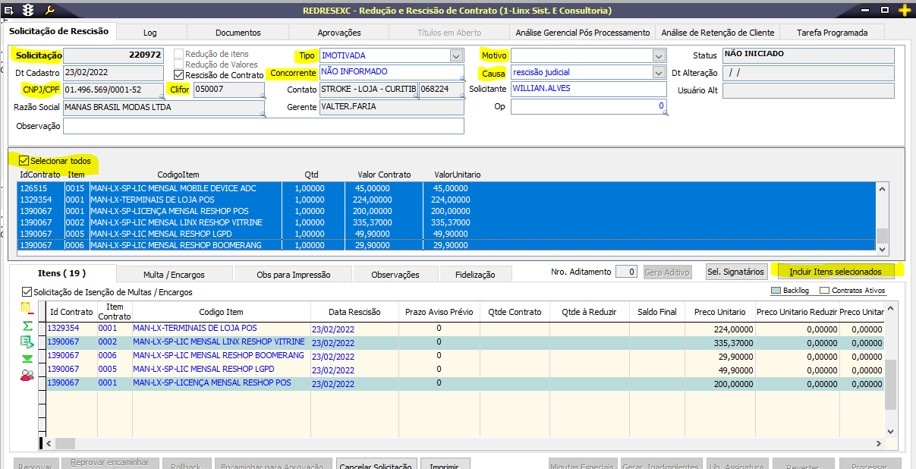
Task: Click Incluir Itens selecionados button
Action: click(x=834, y=271)
